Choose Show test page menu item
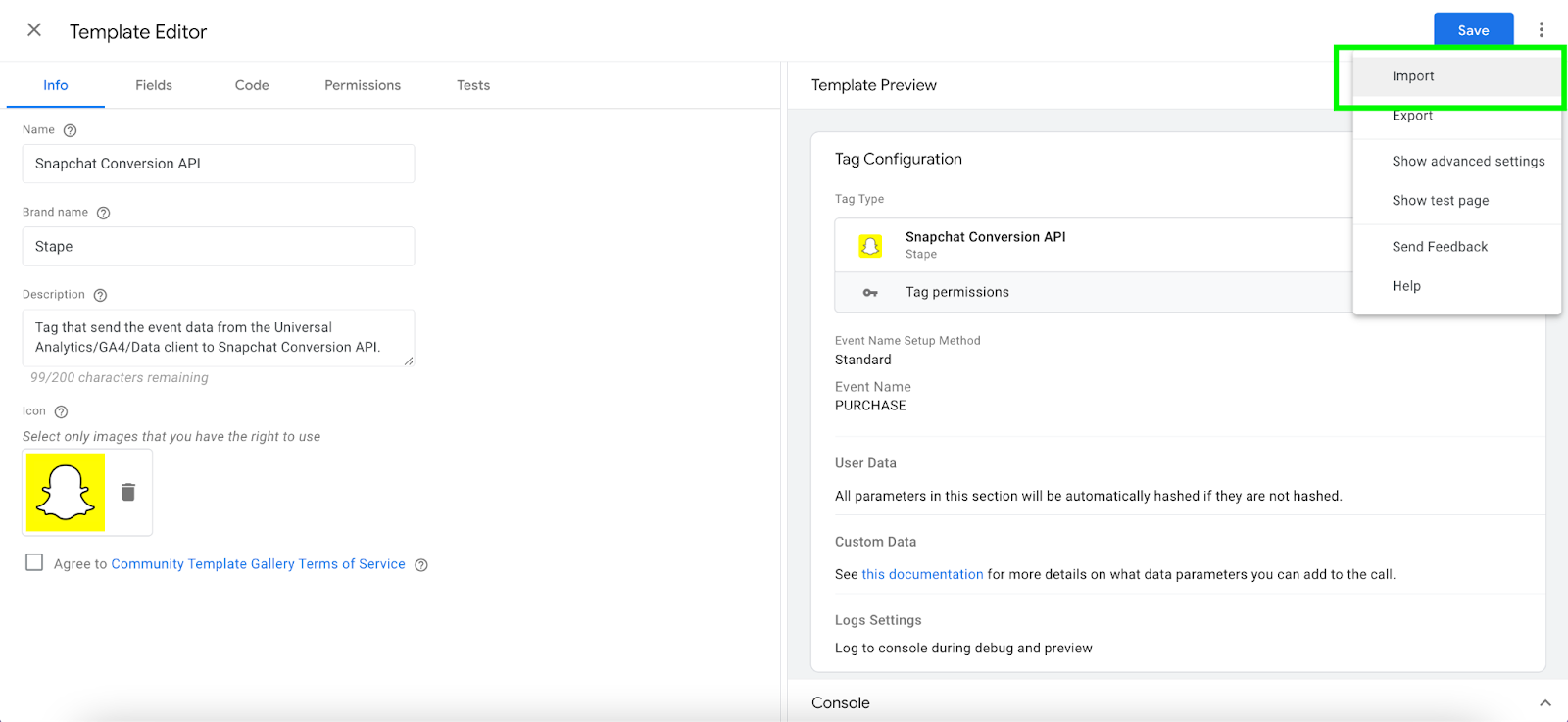This screenshot has height=722, width=1568. 1457,201
